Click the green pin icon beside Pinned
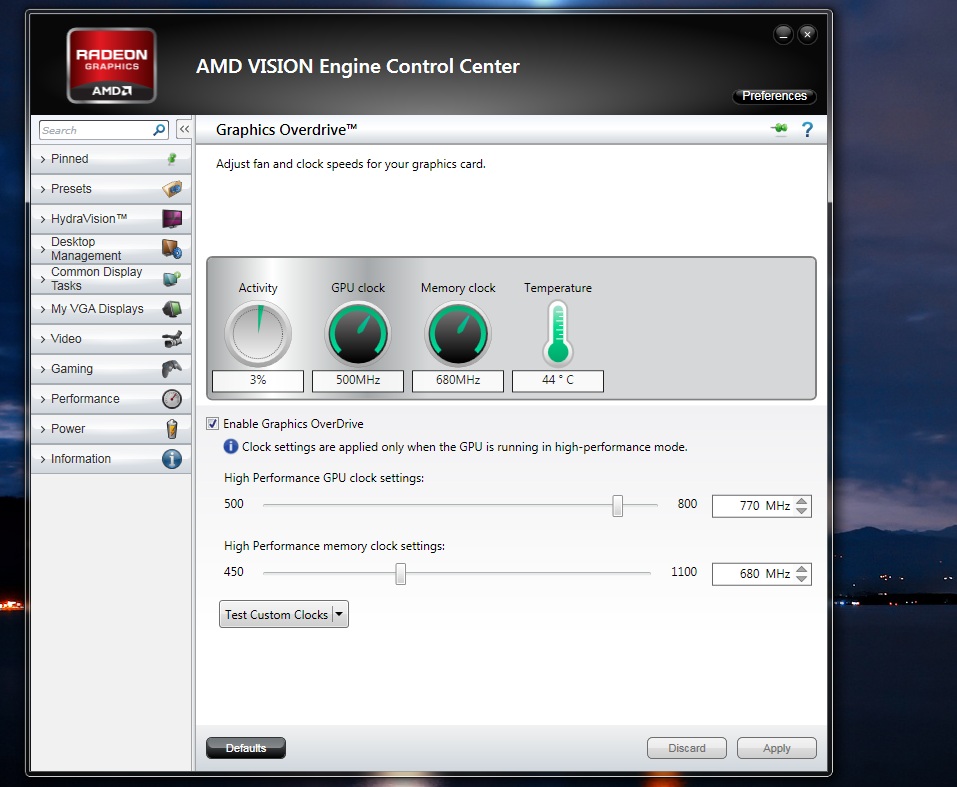957x787 pixels. pos(172,159)
